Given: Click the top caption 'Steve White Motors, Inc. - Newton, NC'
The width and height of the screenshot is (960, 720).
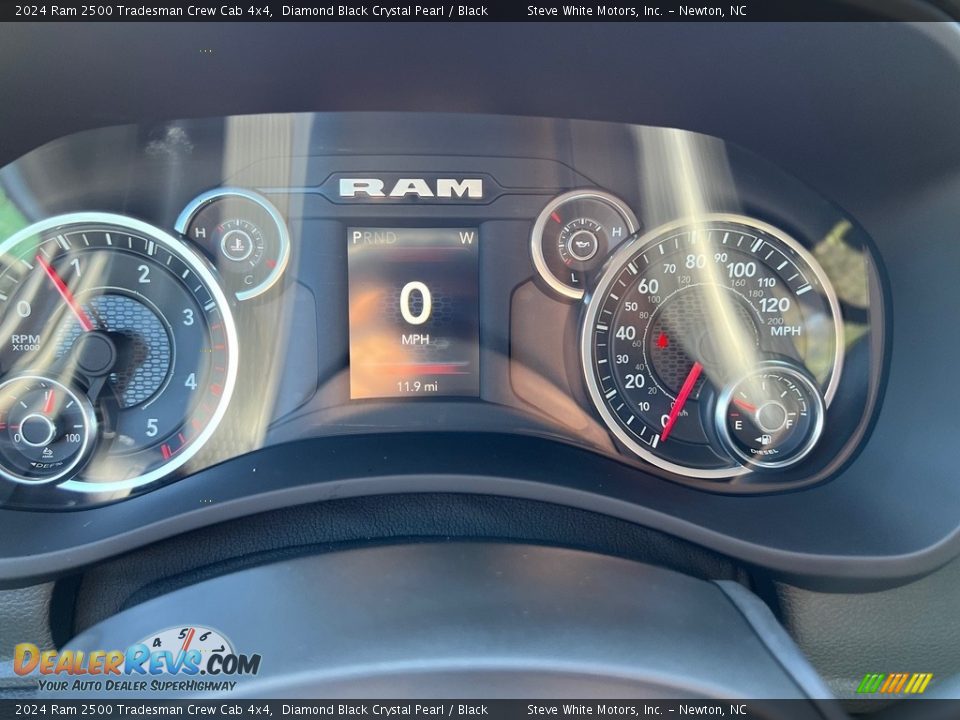Looking at the screenshot, I should tap(637, 10).
